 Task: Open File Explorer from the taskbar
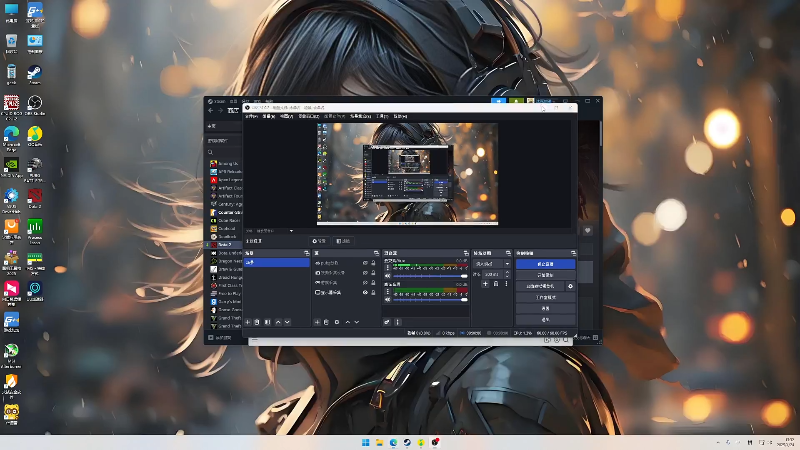[x=379, y=442]
